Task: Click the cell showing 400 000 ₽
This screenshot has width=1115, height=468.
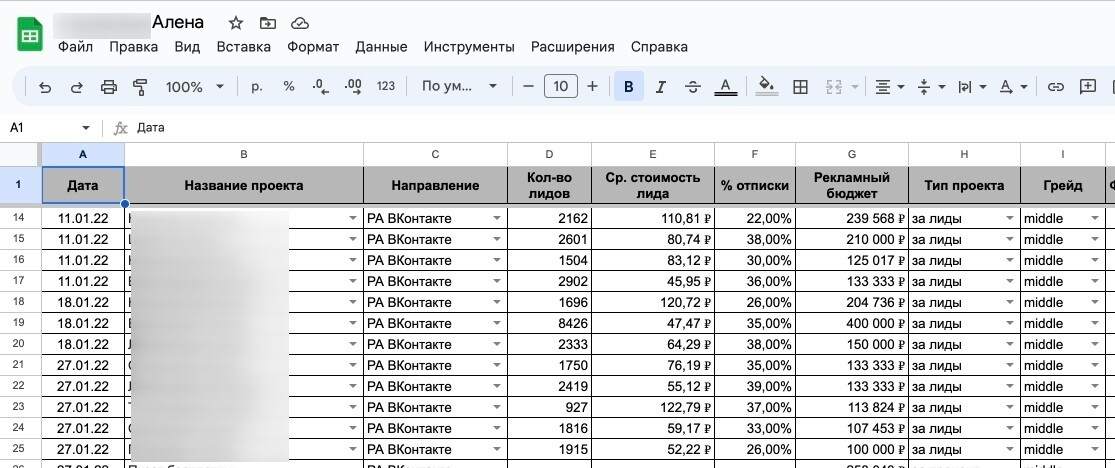Action: pyautogui.click(x=852, y=324)
